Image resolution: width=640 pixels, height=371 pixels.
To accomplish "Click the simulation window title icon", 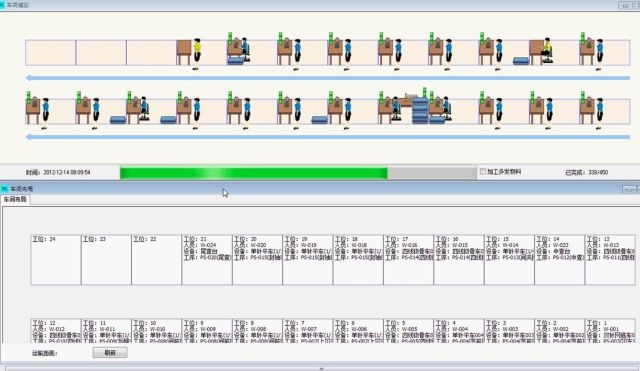I will click(2, 5).
